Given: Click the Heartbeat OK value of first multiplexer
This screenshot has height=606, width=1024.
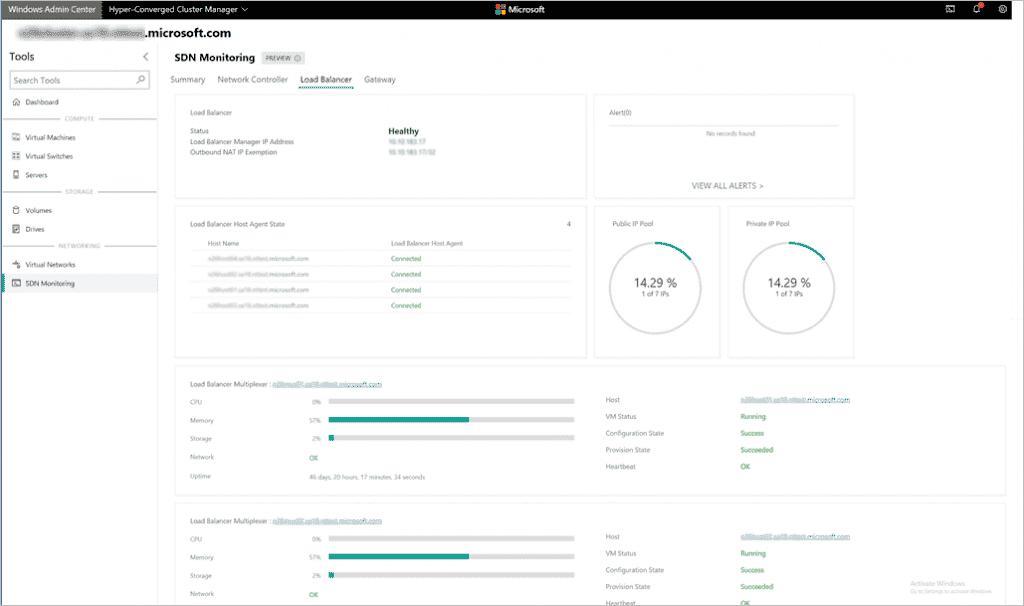Looking at the screenshot, I should pyautogui.click(x=745, y=467).
